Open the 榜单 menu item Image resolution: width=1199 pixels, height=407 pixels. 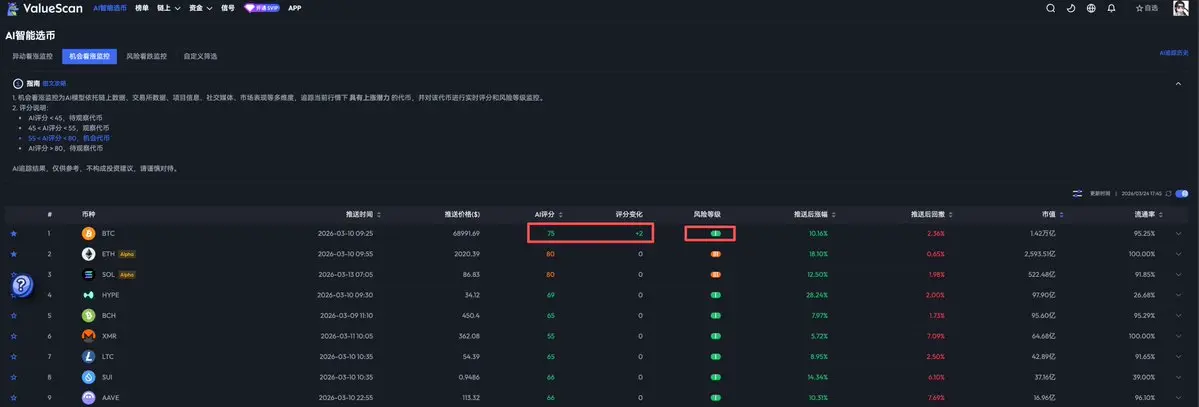[142, 8]
